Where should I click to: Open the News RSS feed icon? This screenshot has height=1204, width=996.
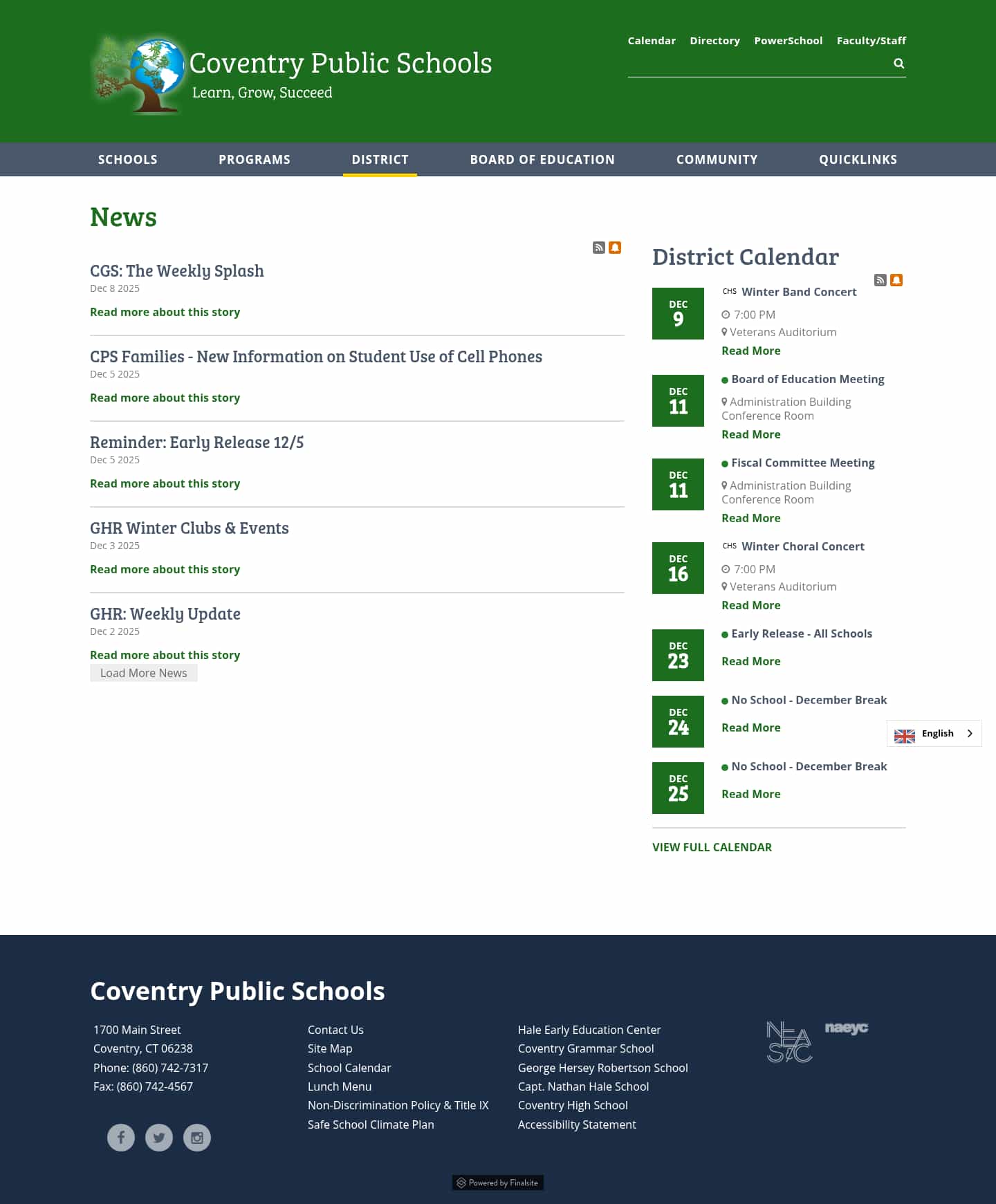point(599,248)
